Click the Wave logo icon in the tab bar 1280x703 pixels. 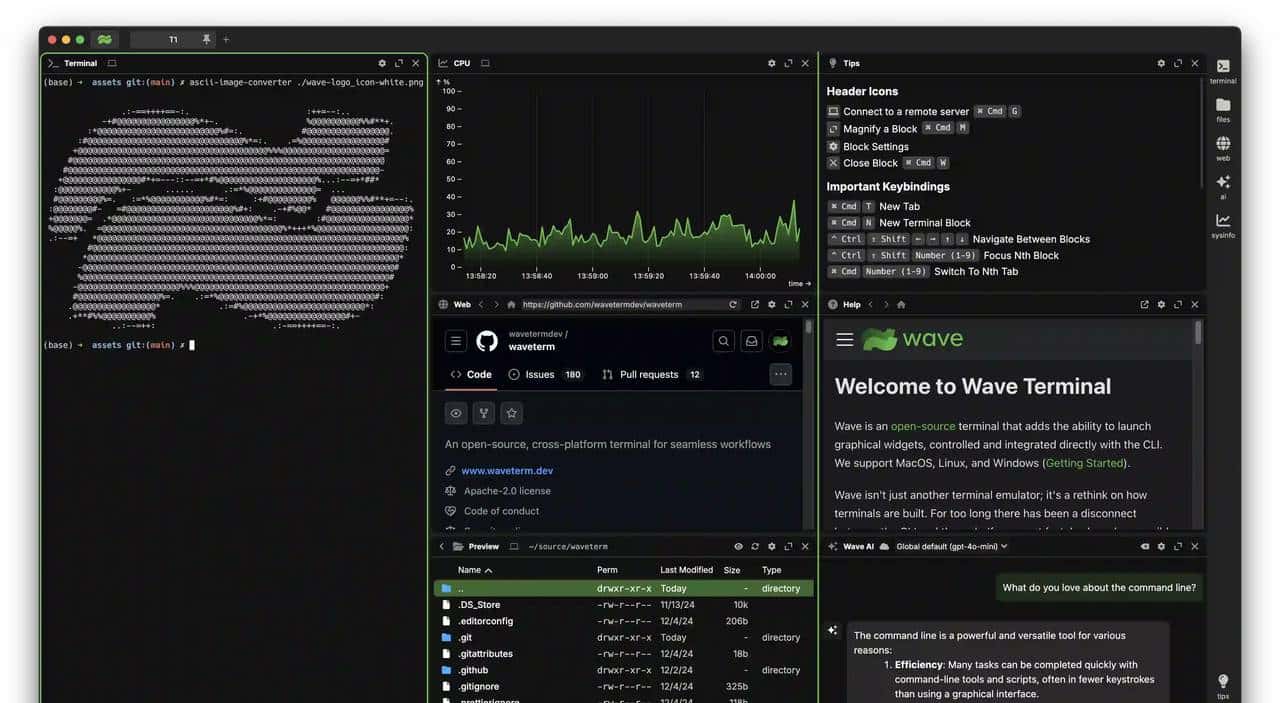(x=104, y=39)
